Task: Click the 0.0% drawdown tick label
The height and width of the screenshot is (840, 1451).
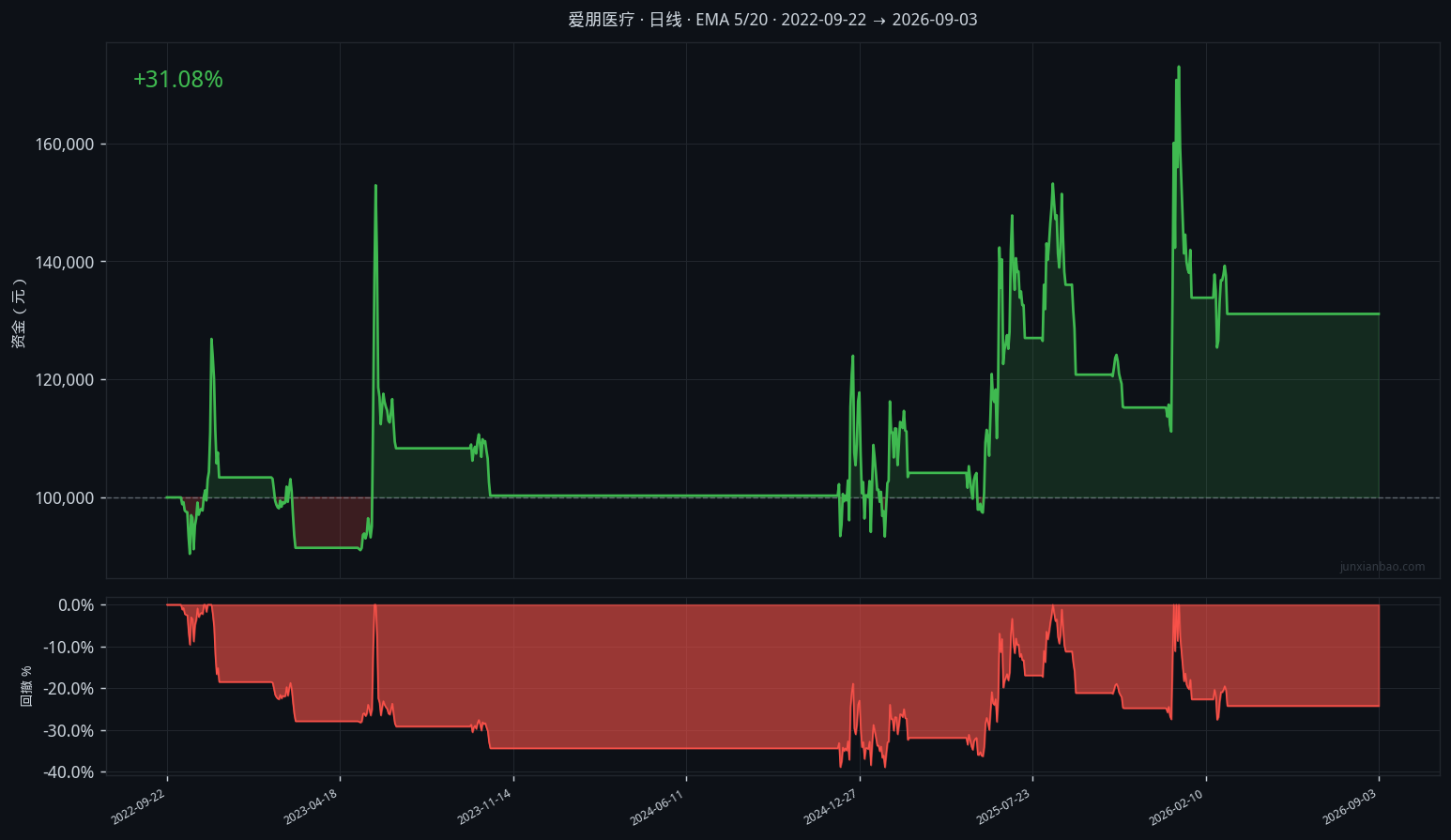Action: coord(76,605)
